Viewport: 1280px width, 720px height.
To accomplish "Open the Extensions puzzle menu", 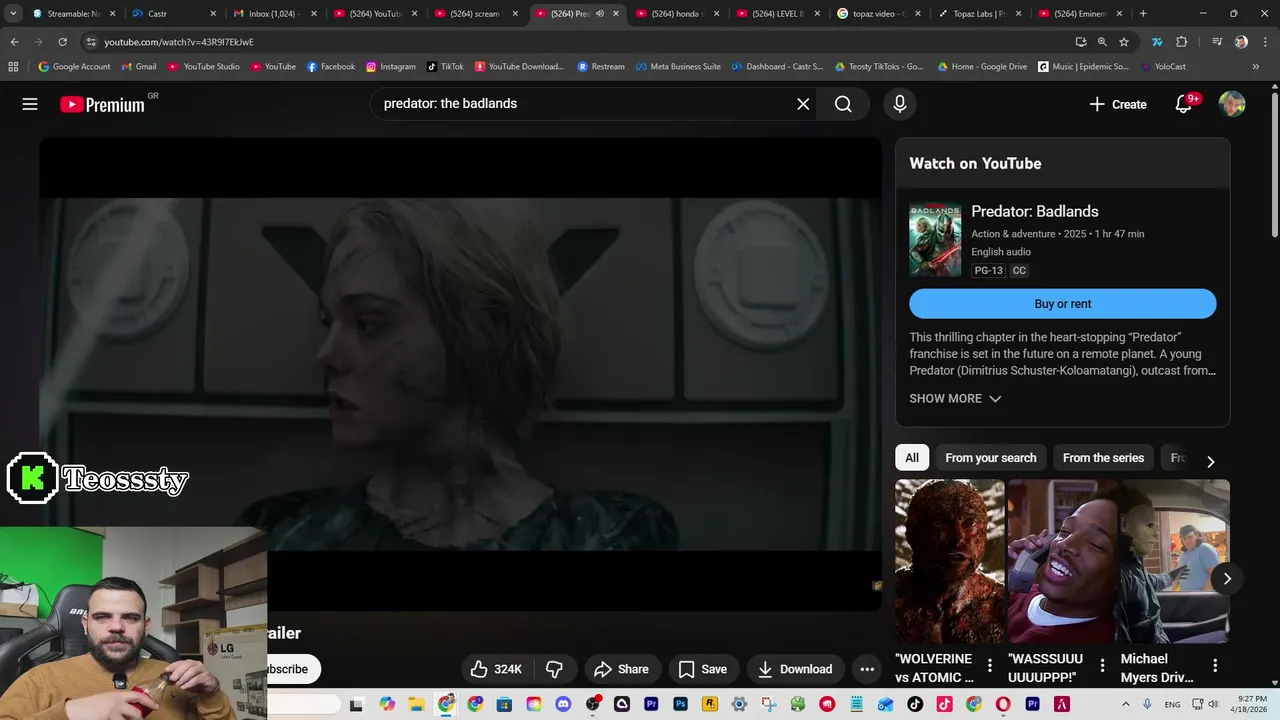I will coord(1182,42).
